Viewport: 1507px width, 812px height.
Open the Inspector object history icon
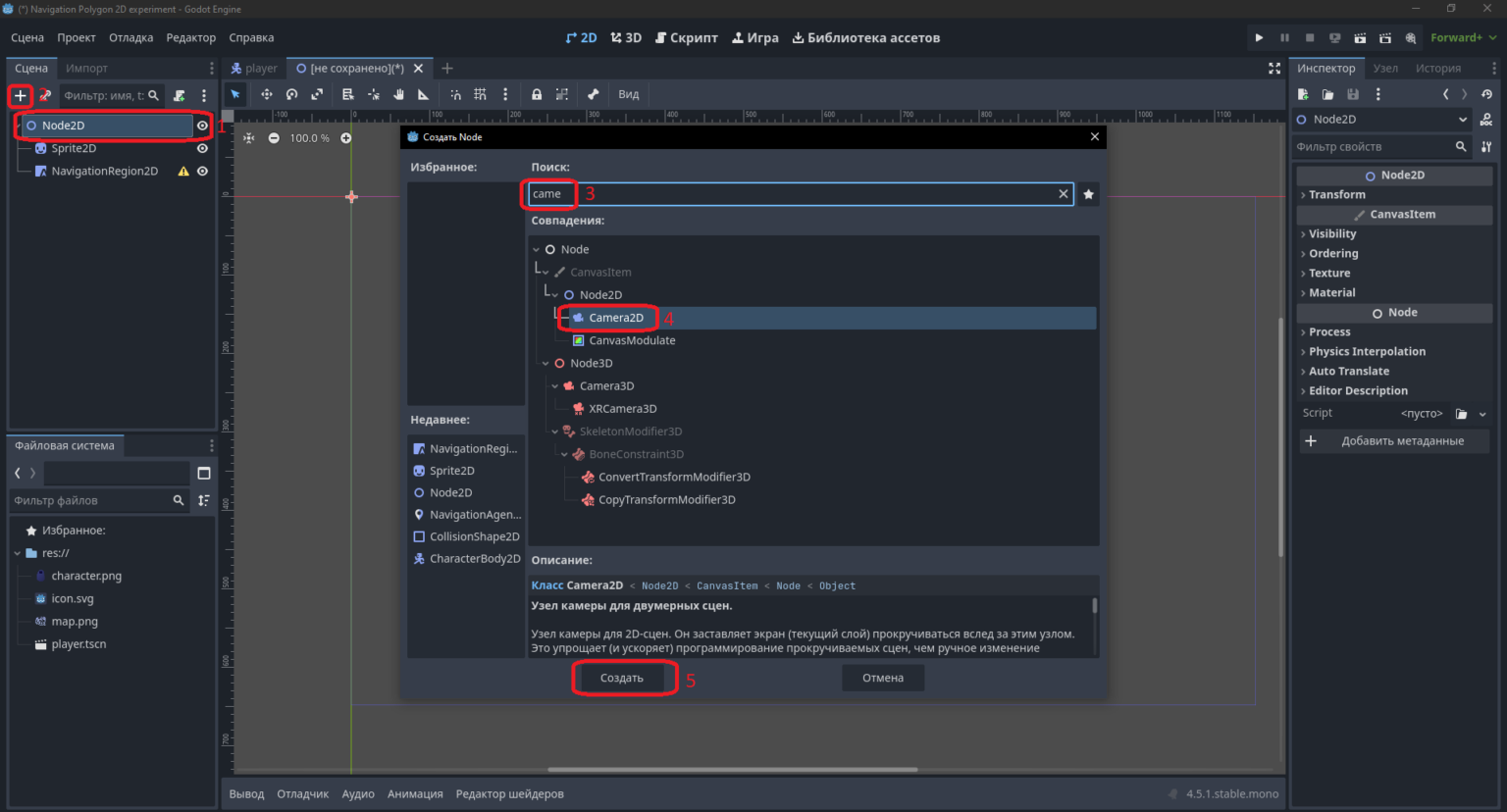1486,94
